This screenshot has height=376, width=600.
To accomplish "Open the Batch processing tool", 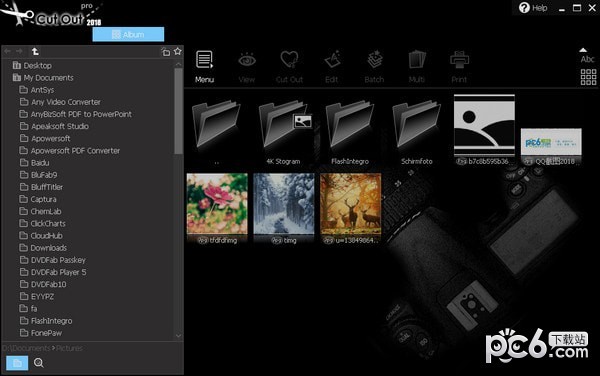I will point(374,66).
